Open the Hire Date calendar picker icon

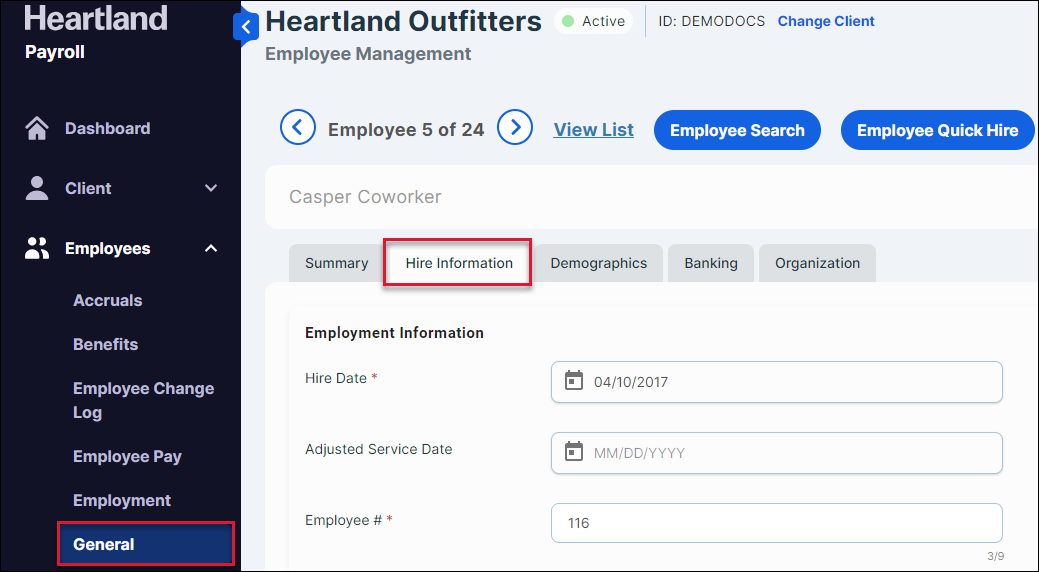click(573, 381)
